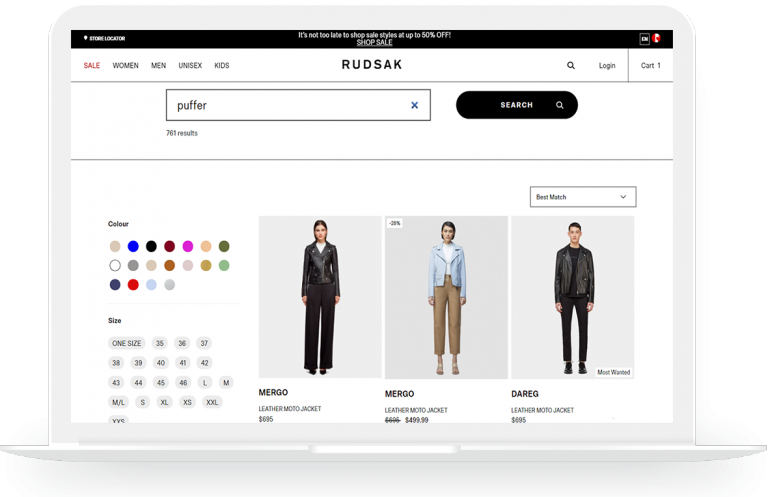
Task: Click the Login link
Action: pyautogui.click(x=607, y=66)
